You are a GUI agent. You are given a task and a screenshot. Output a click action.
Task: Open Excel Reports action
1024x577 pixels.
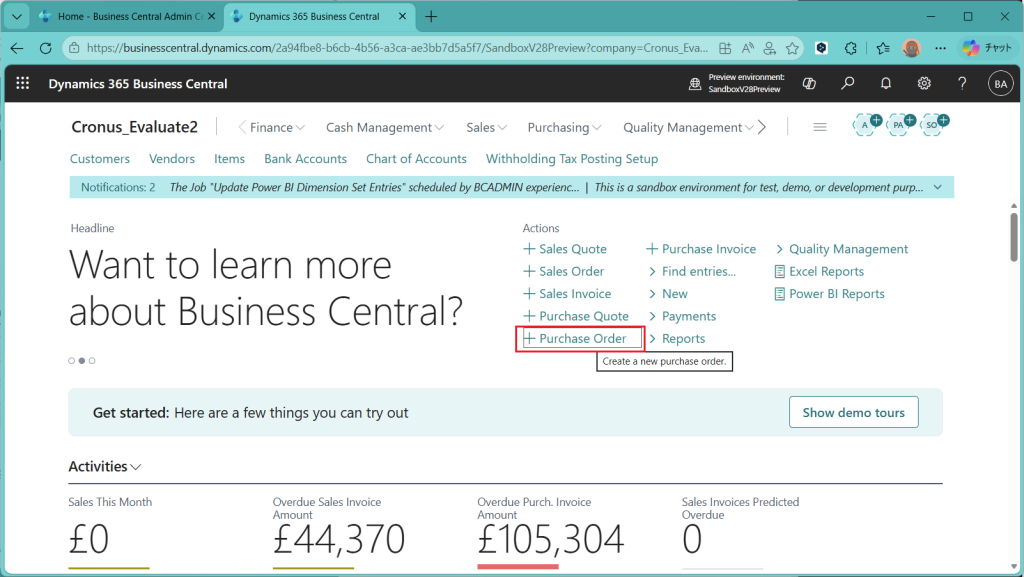825,271
